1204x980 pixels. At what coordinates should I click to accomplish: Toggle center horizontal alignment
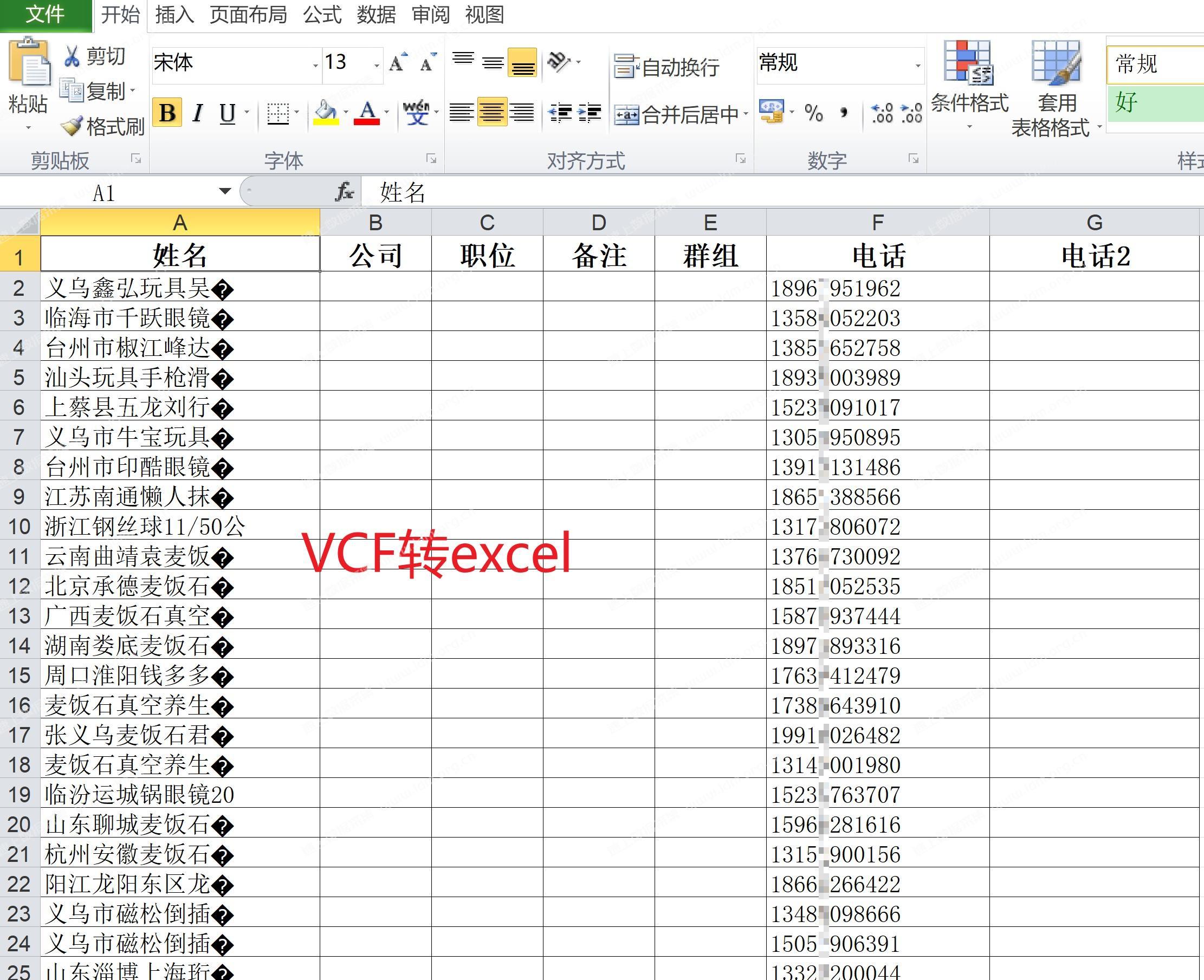(492, 112)
